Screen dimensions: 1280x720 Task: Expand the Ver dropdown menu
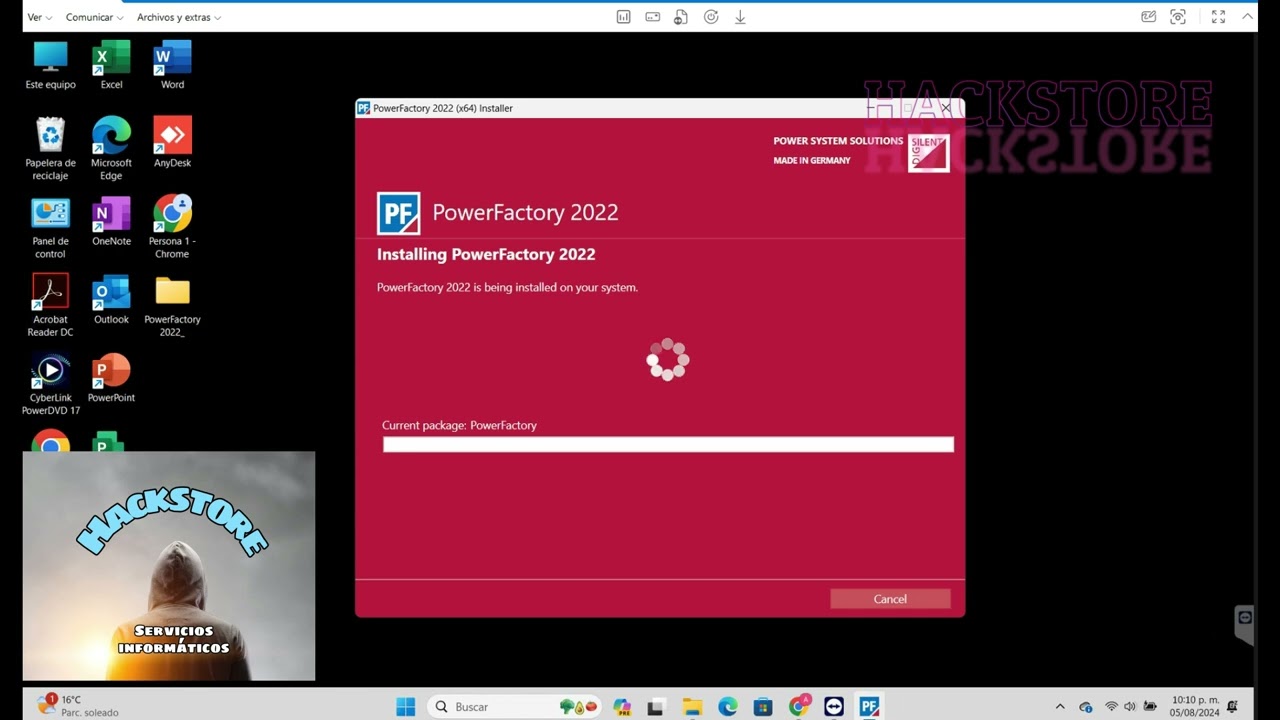click(40, 17)
